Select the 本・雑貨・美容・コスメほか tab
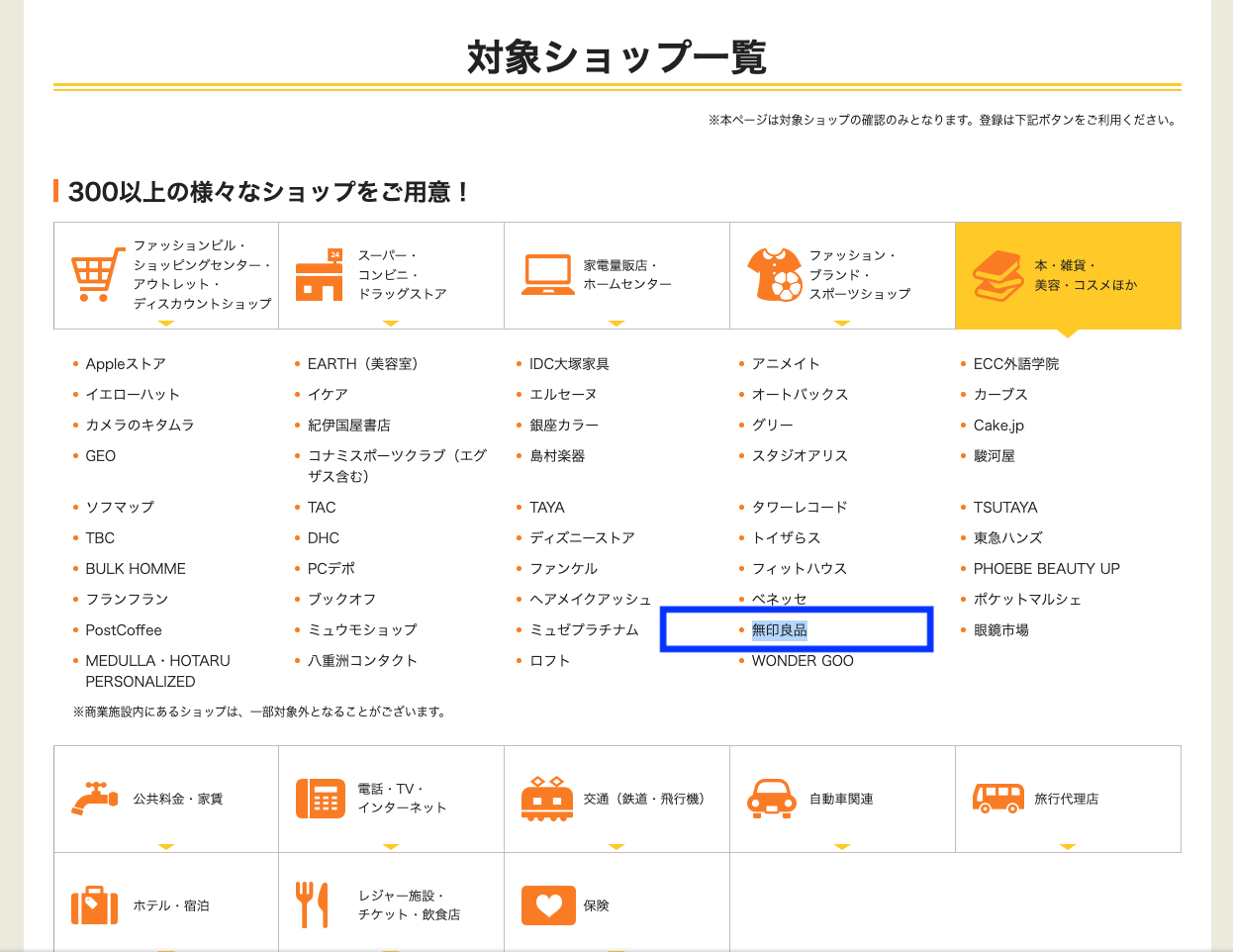 (x=1069, y=275)
